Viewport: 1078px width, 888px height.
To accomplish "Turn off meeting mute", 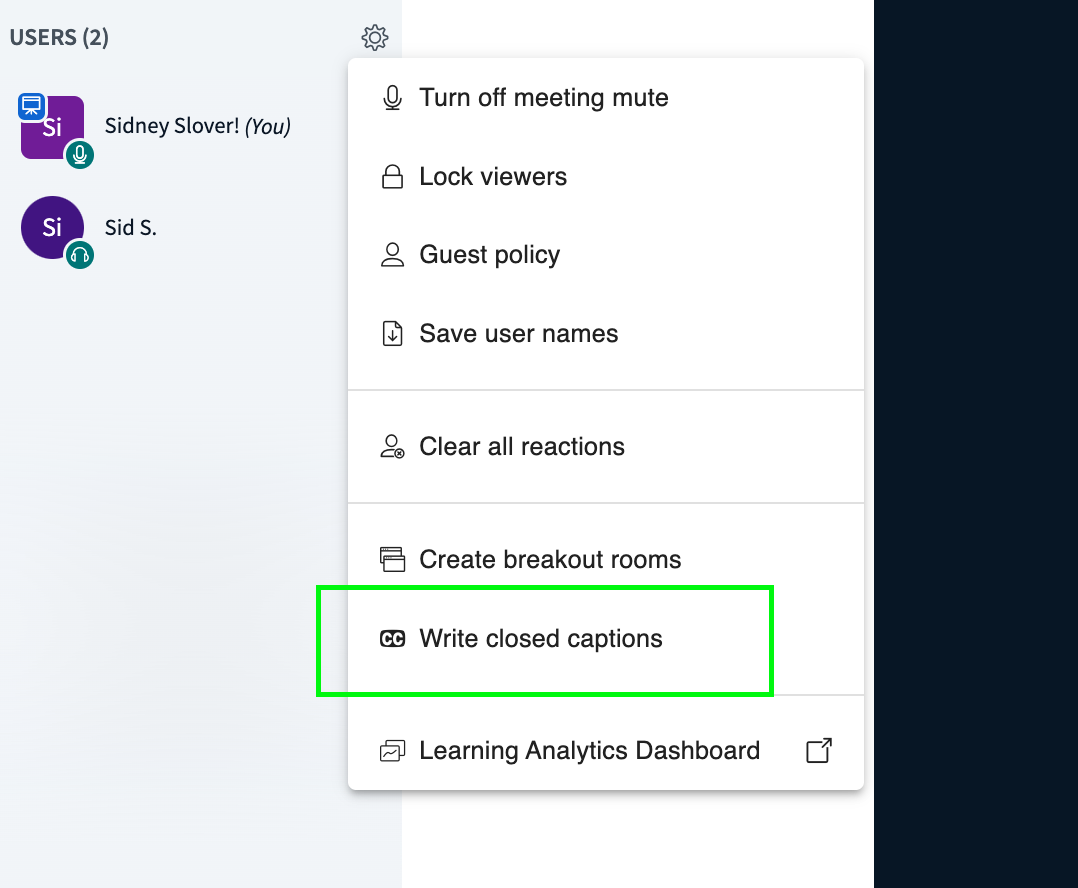I will [x=543, y=97].
